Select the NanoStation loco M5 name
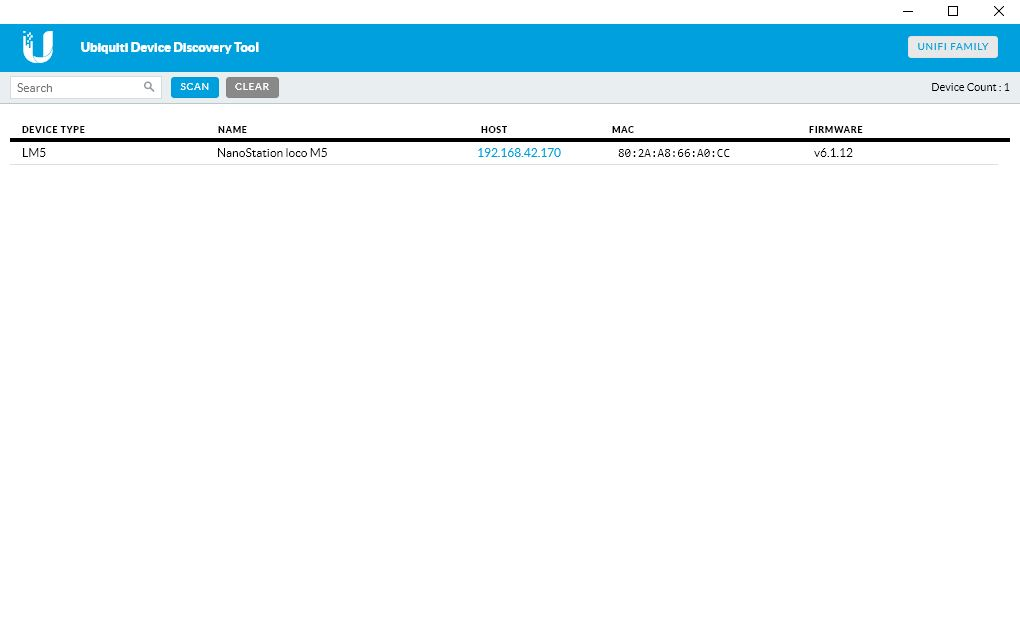This screenshot has height=618, width=1020. click(x=272, y=153)
